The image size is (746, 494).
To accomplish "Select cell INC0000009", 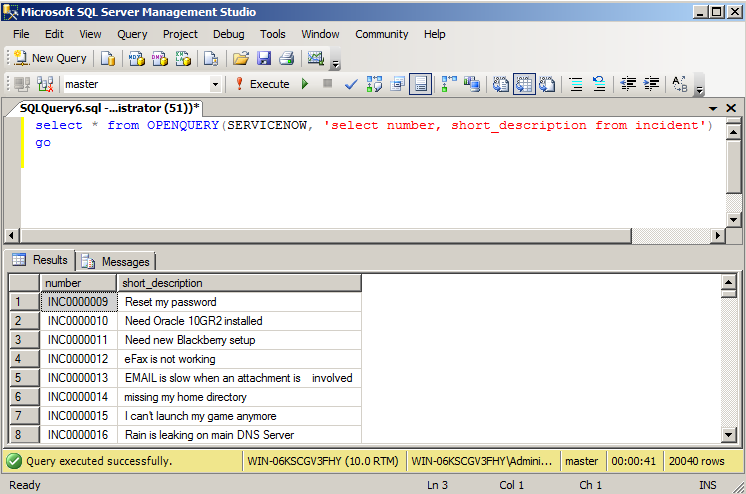I will coord(79,302).
